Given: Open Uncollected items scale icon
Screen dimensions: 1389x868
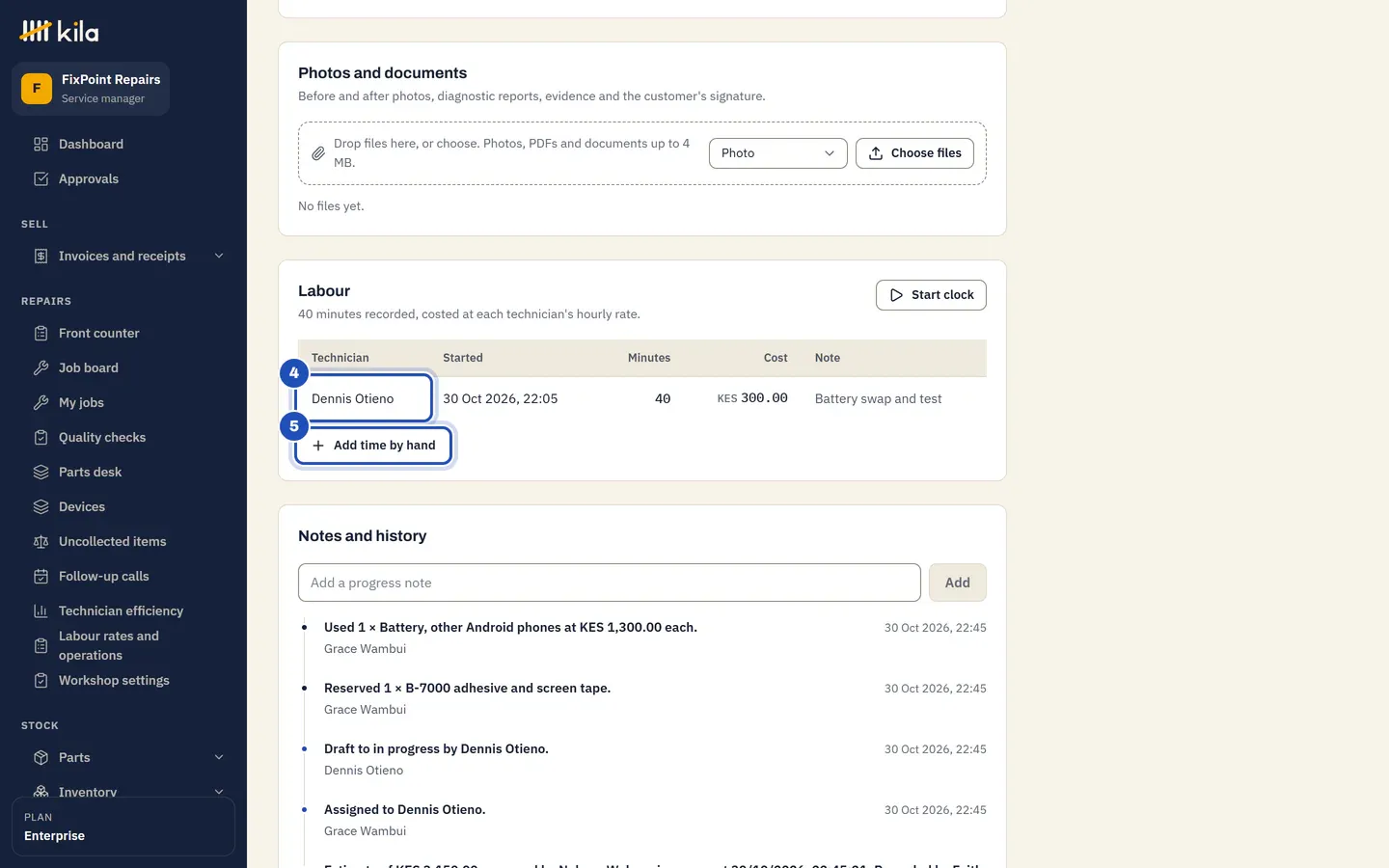Looking at the screenshot, I should (x=41, y=541).
